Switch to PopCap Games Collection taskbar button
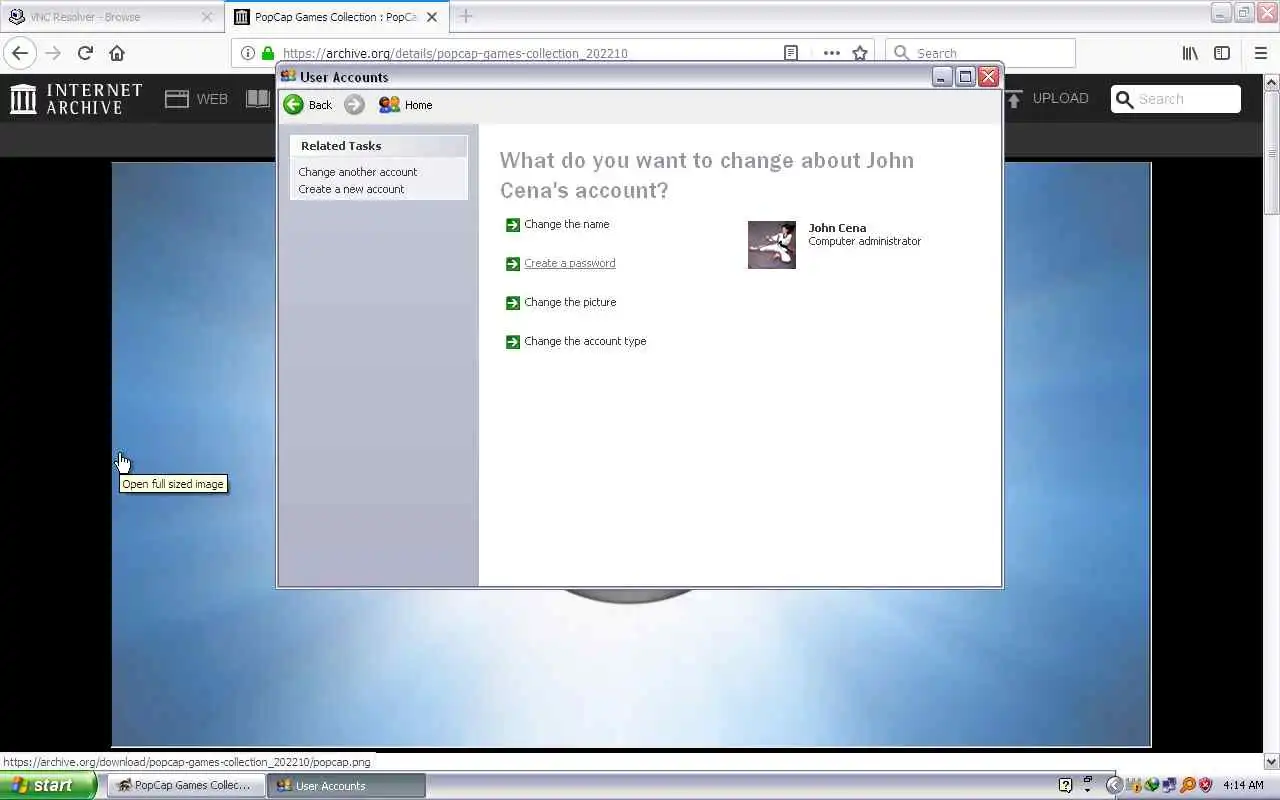The height and width of the screenshot is (800, 1280). click(186, 785)
